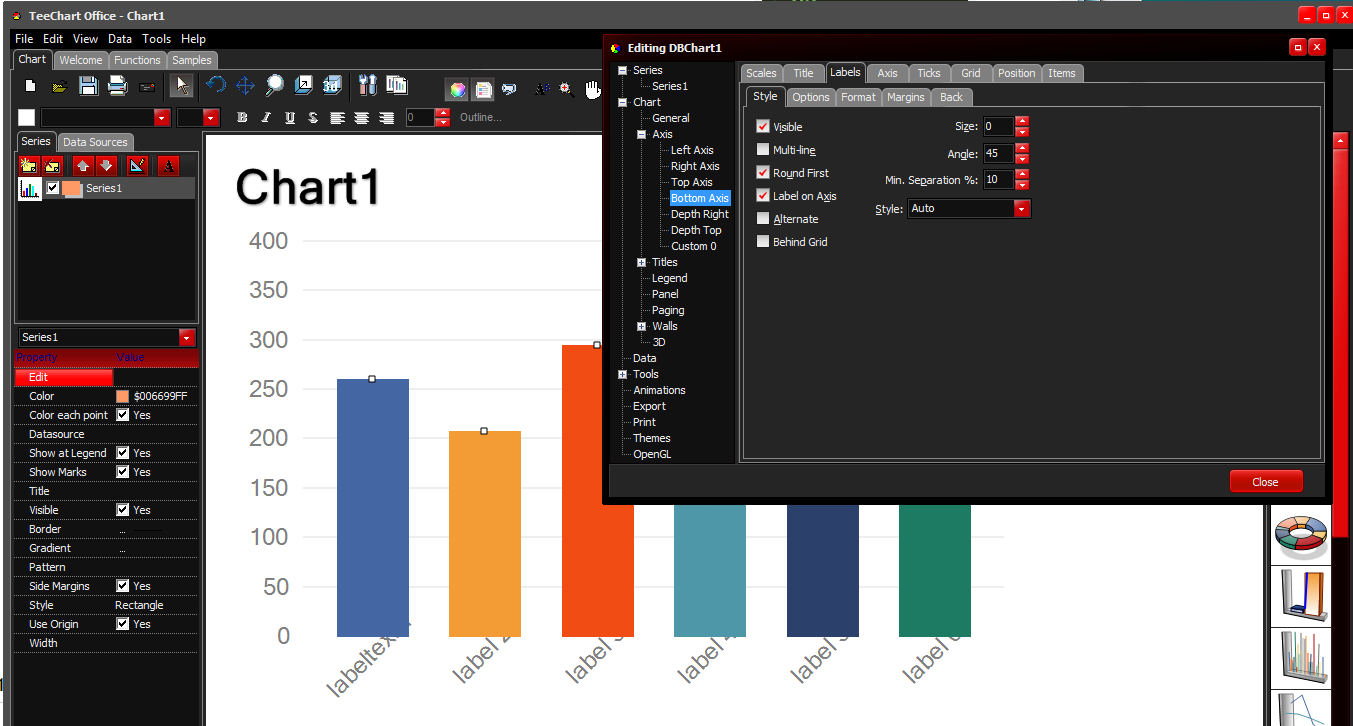Screen dimensions: 1353x726
Task: Select Export in editor tree
Action: [x=649, y=406]
